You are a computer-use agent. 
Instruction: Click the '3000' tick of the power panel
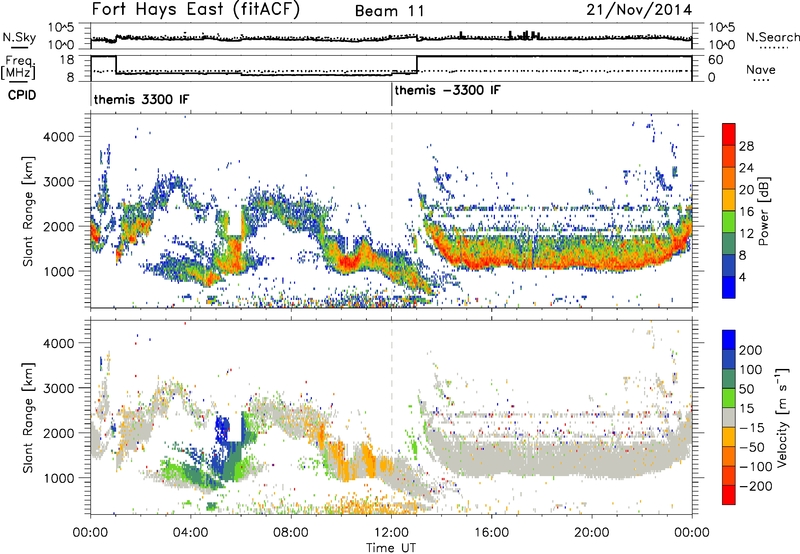coord(59,182)
